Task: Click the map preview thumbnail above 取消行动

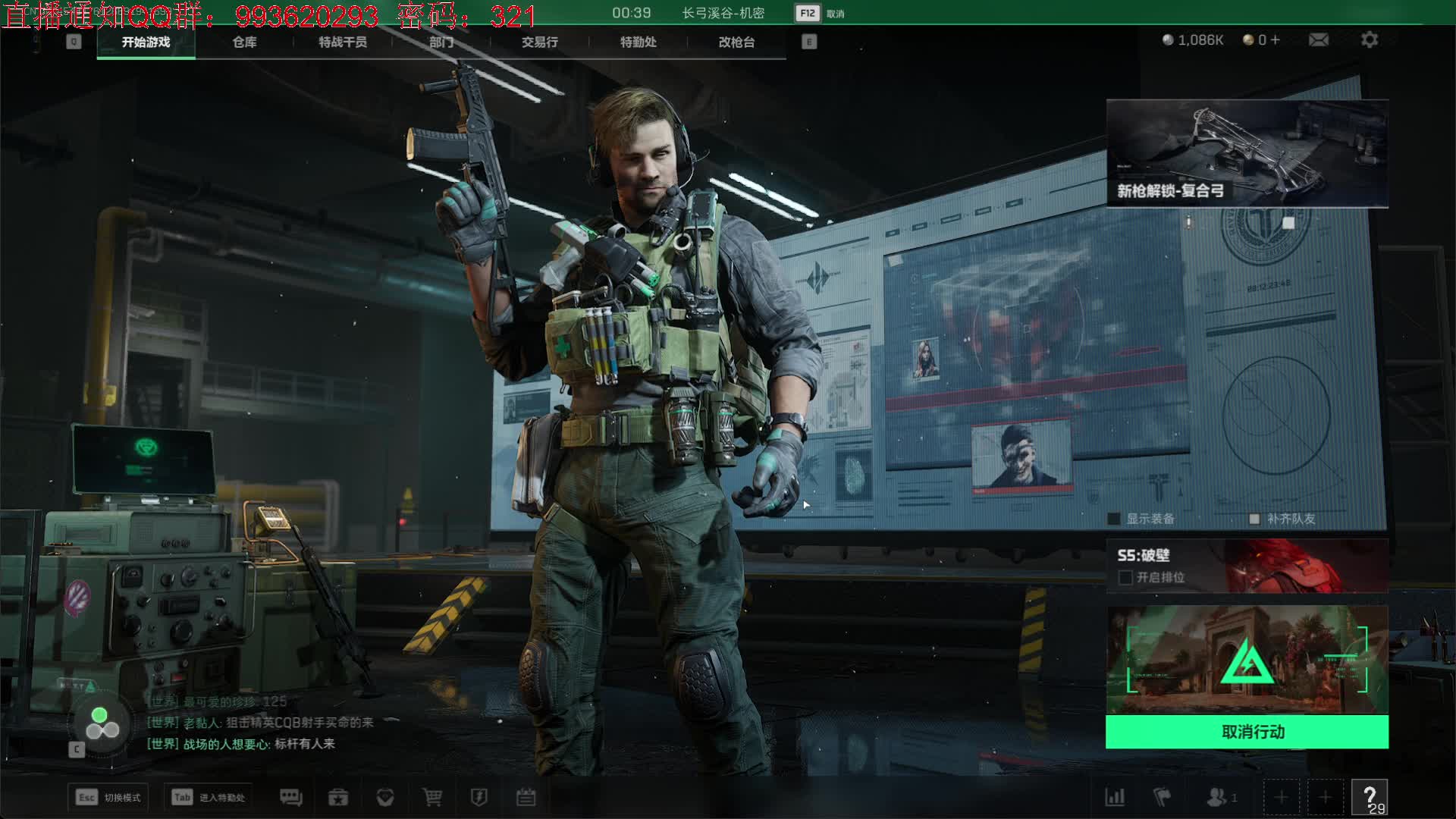Action: [1247, 660]
